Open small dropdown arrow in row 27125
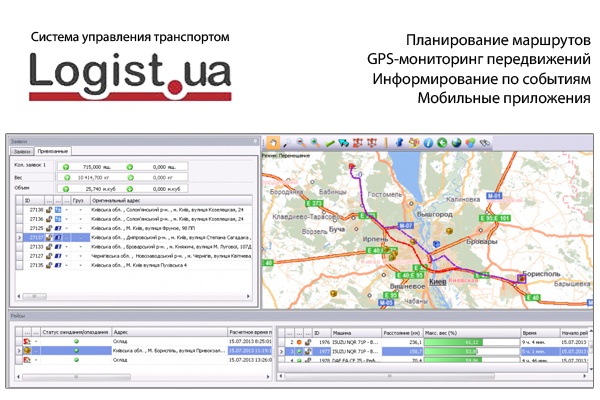This screenshot has width=600, height=400. click(x=67, y=228)
